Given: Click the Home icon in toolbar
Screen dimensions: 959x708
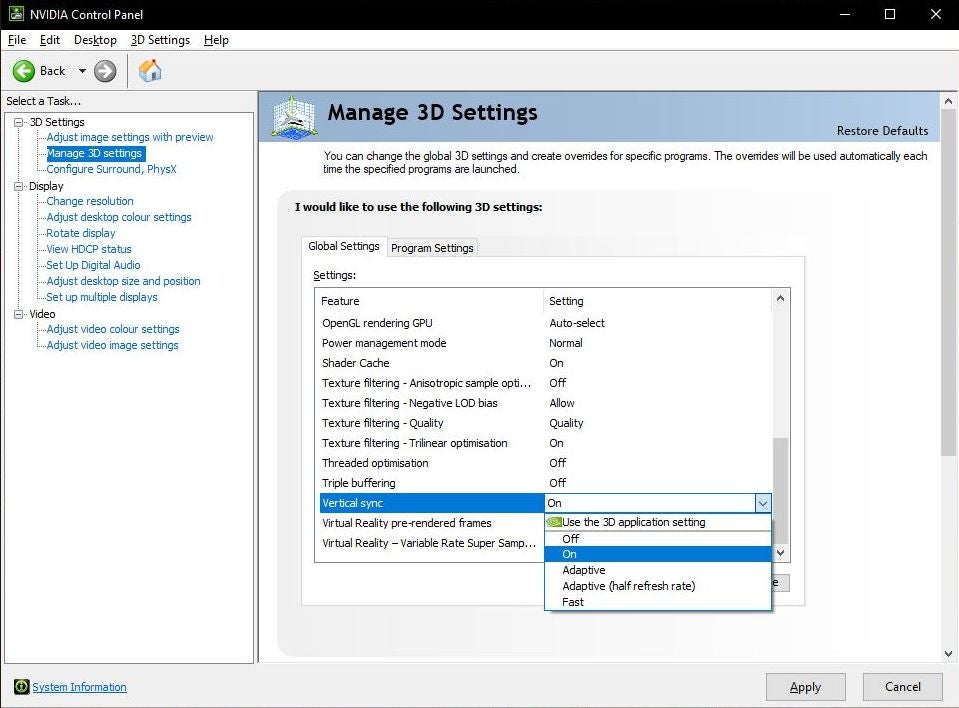Looking at the screenshot, I should (150, 71).
